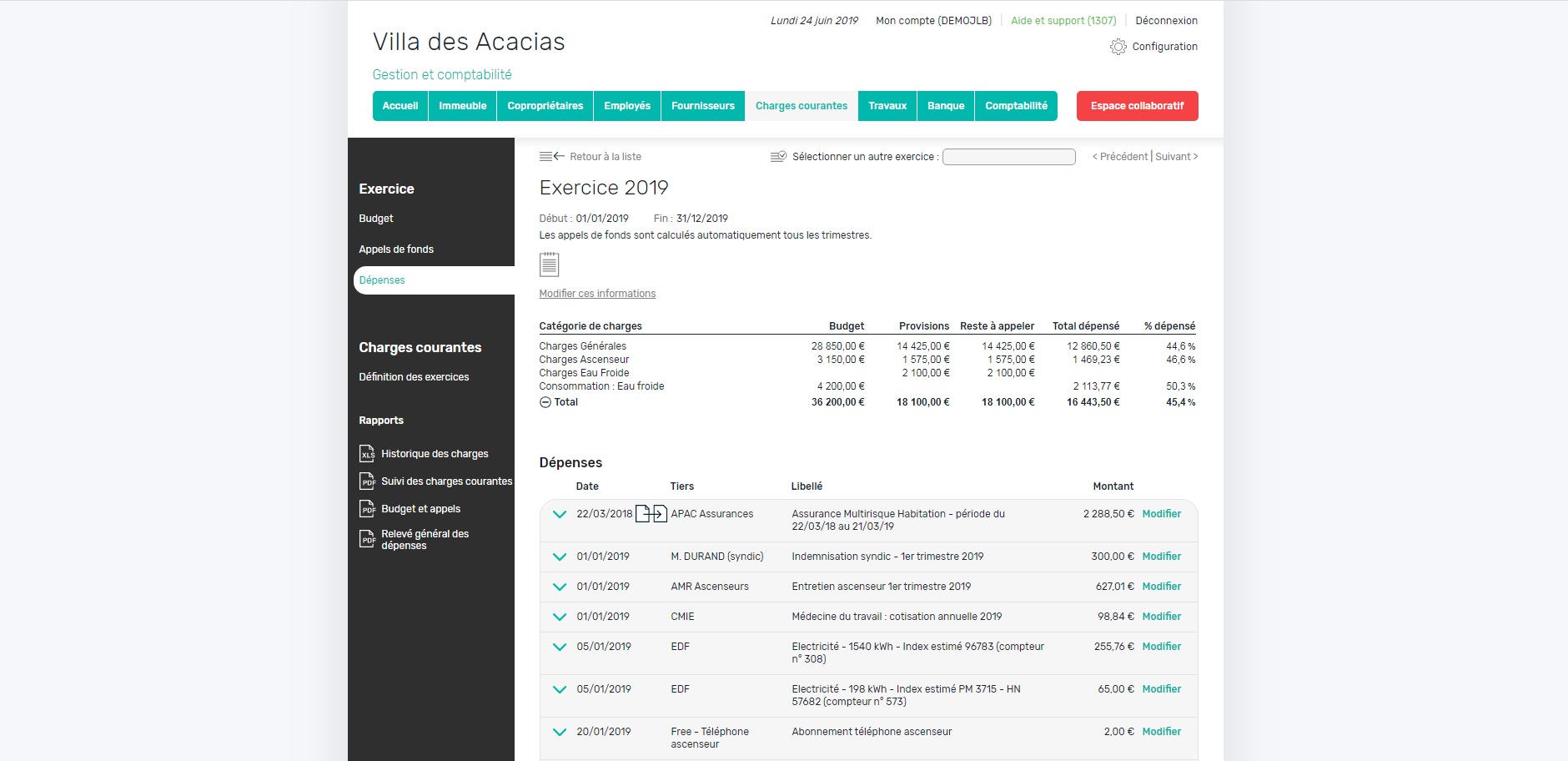The width and height of the screenshot is (1568, 761).
Task: Open the Sélectionner un autre exercice dropdown
Action: pyautogui.click(x=1009, y=157)
